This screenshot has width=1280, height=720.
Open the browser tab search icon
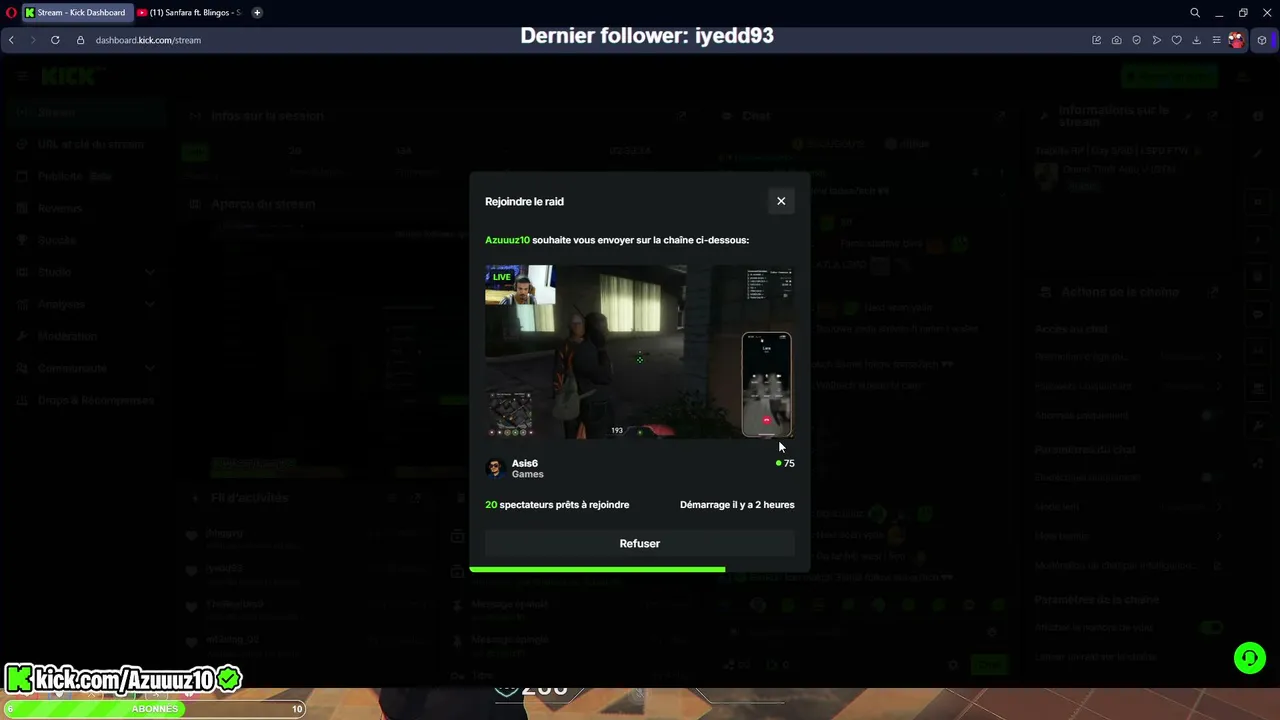1195,13
